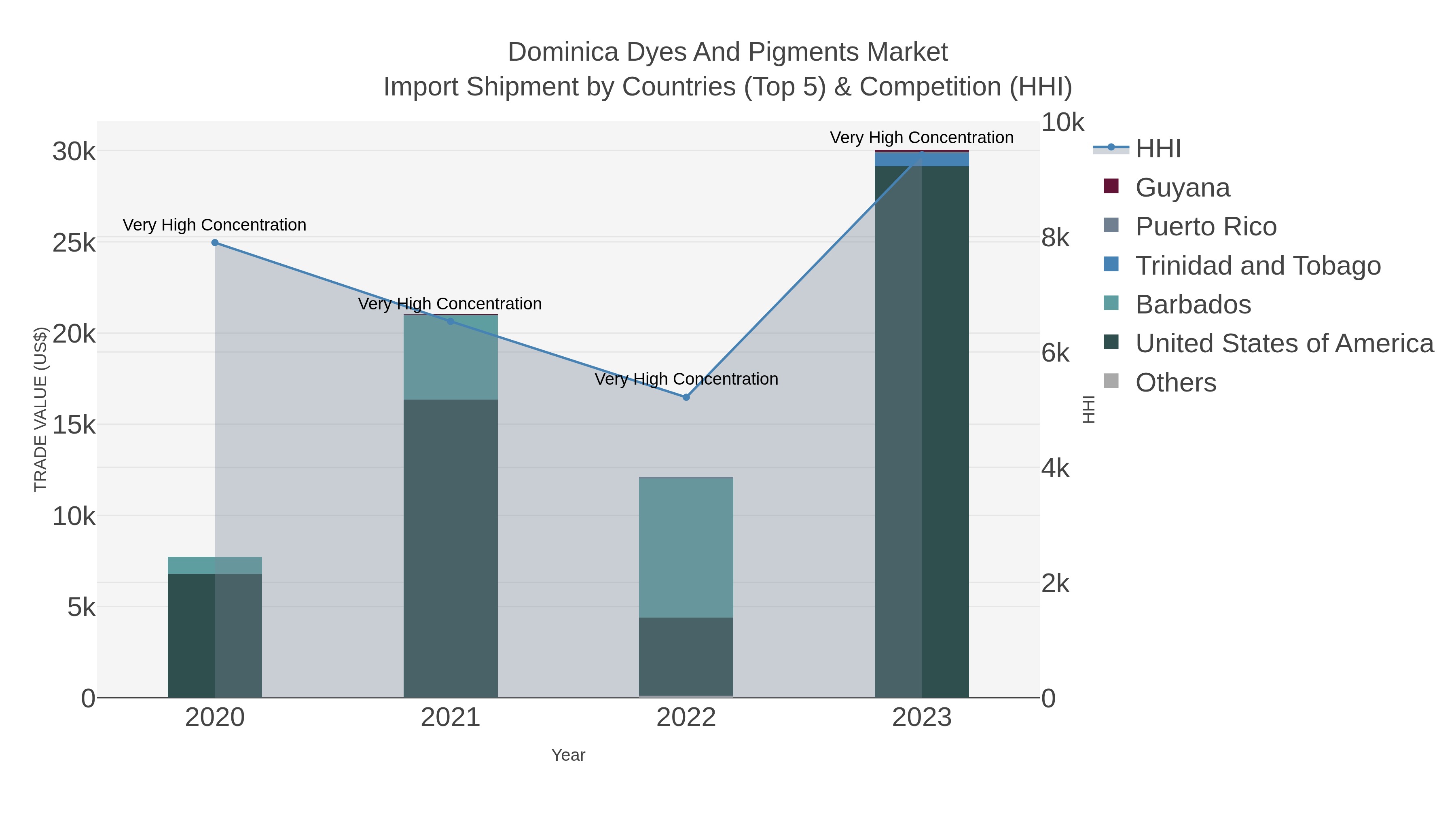Click the 2022 United States bar segment

[686, 656]
